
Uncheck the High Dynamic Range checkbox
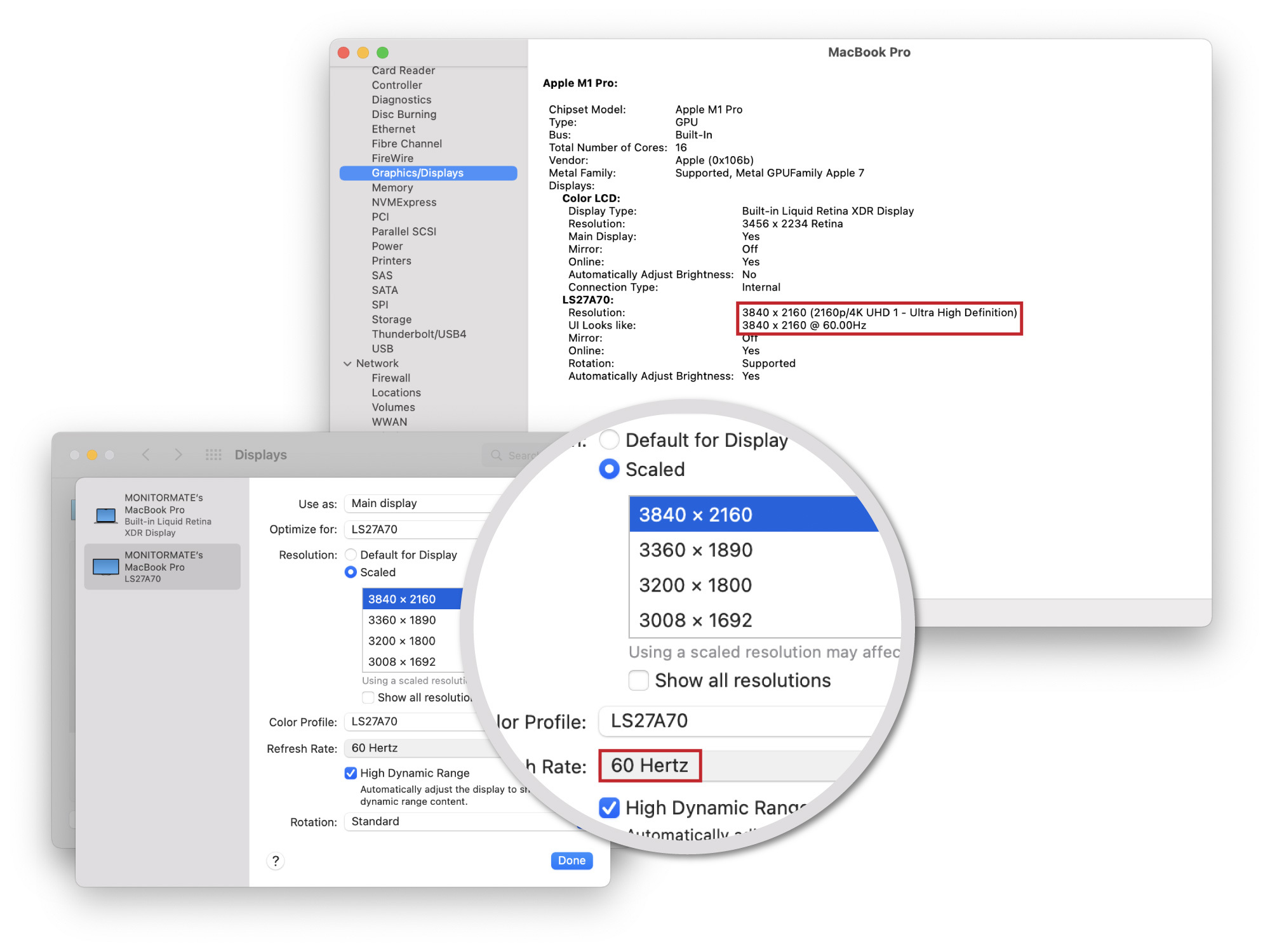(351, 773)
